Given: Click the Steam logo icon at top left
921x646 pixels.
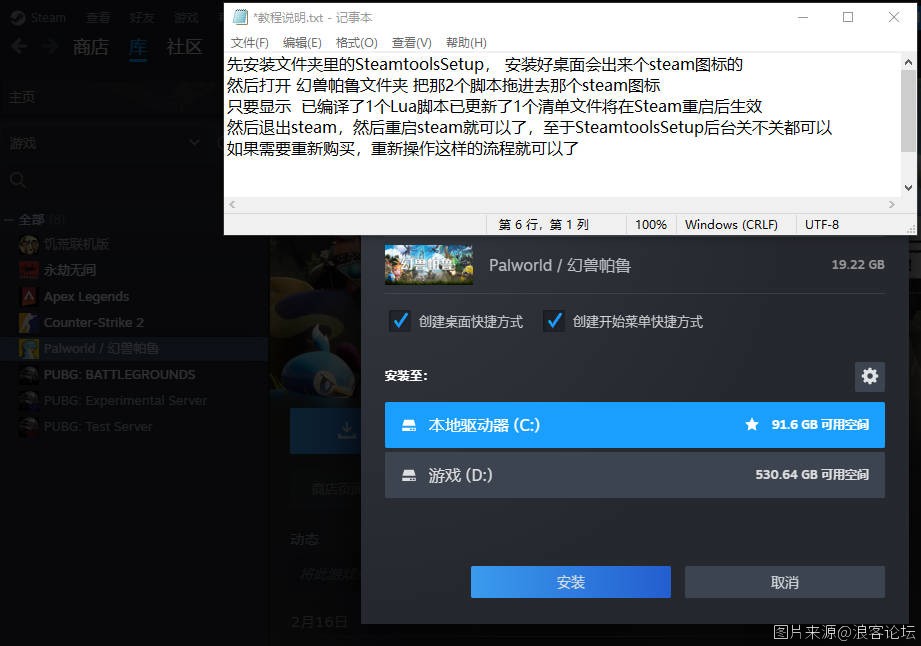Looking at the screenshot, I should point(18,18).
